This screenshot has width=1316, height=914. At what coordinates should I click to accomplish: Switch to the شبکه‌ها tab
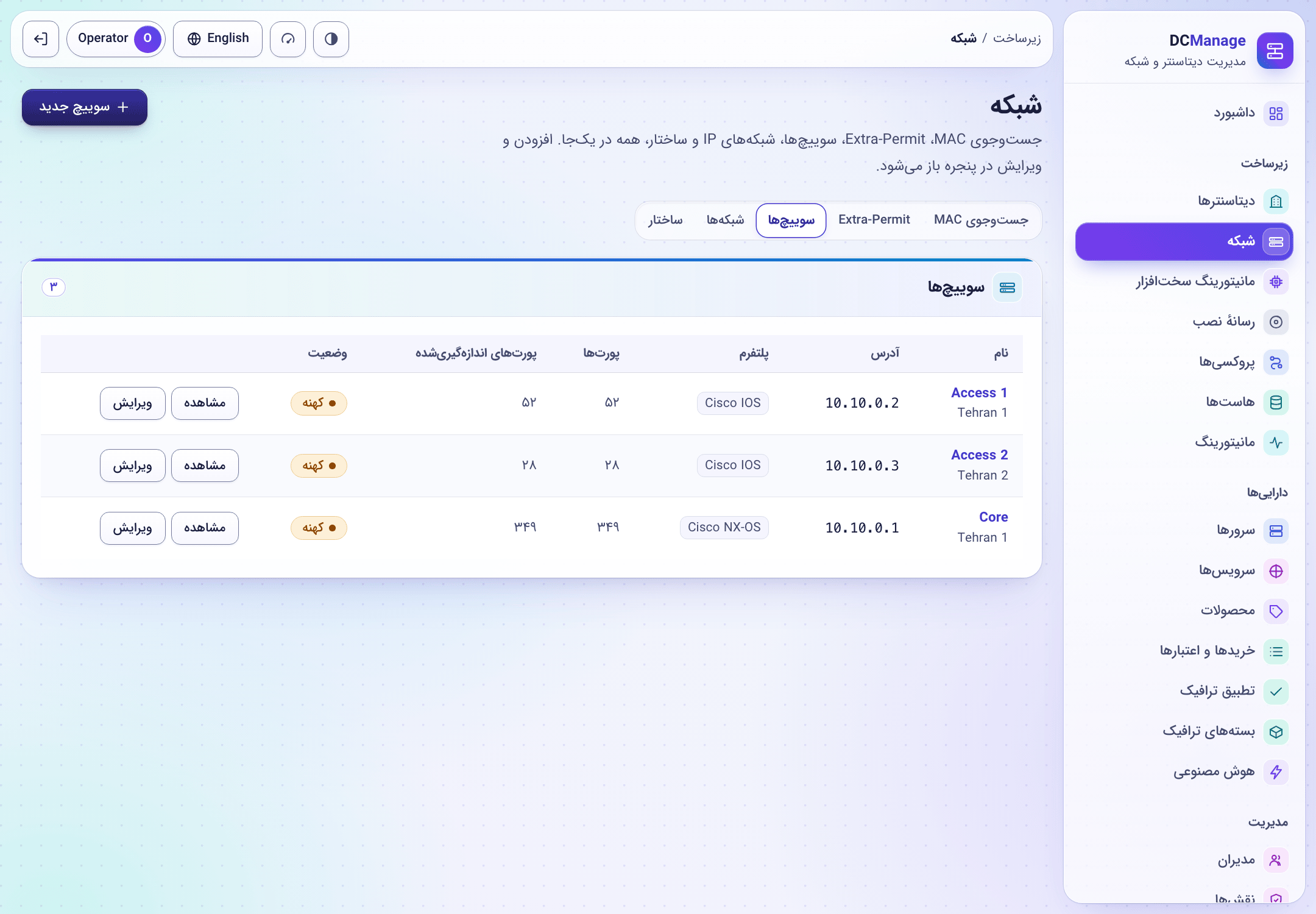pyautogui.click(x=725, y=220)
